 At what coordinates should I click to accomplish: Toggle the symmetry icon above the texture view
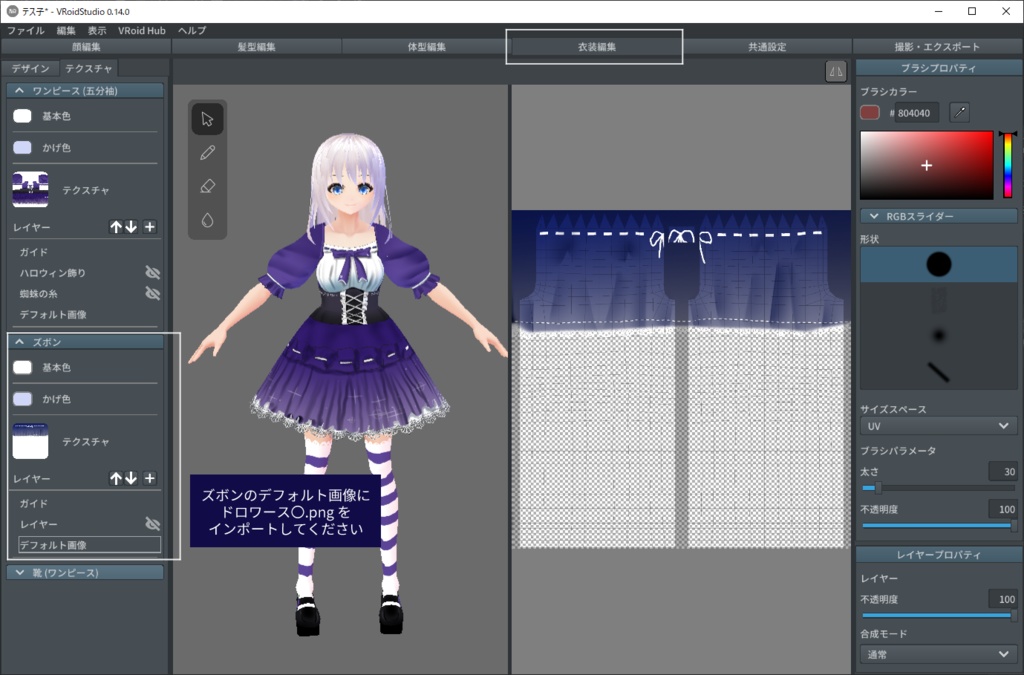pyautogui.click(x=836, y=72)
